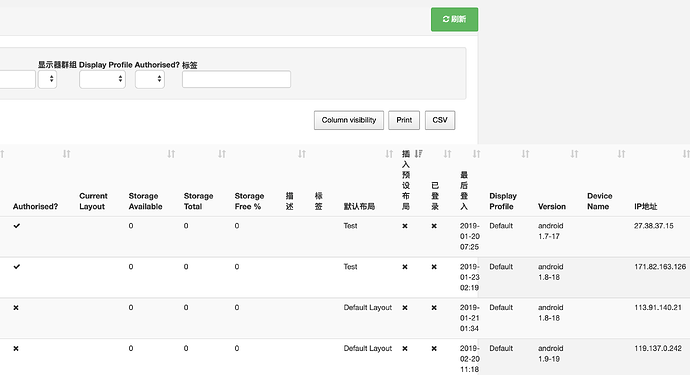
Task: Click Authorised cross in 113.91.140.21 row
Action: click(16, 308)
